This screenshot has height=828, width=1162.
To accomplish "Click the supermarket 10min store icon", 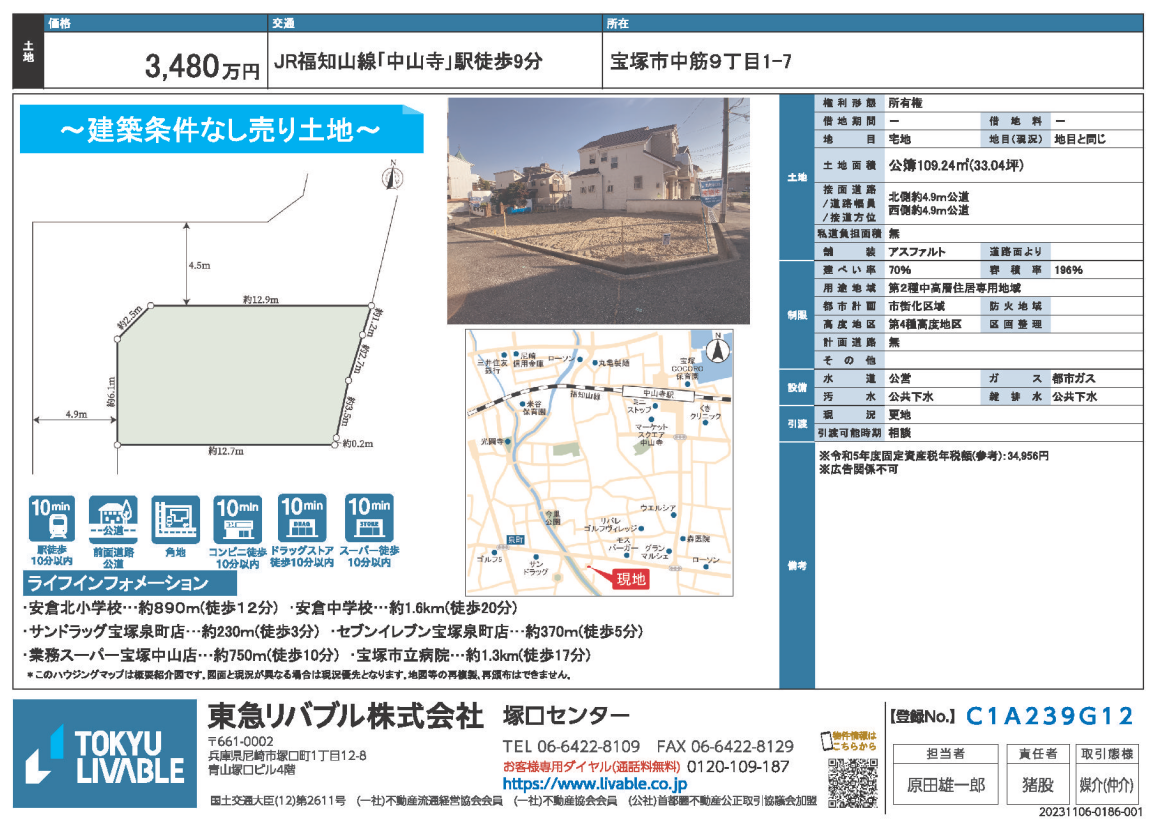I will (368, 520).
